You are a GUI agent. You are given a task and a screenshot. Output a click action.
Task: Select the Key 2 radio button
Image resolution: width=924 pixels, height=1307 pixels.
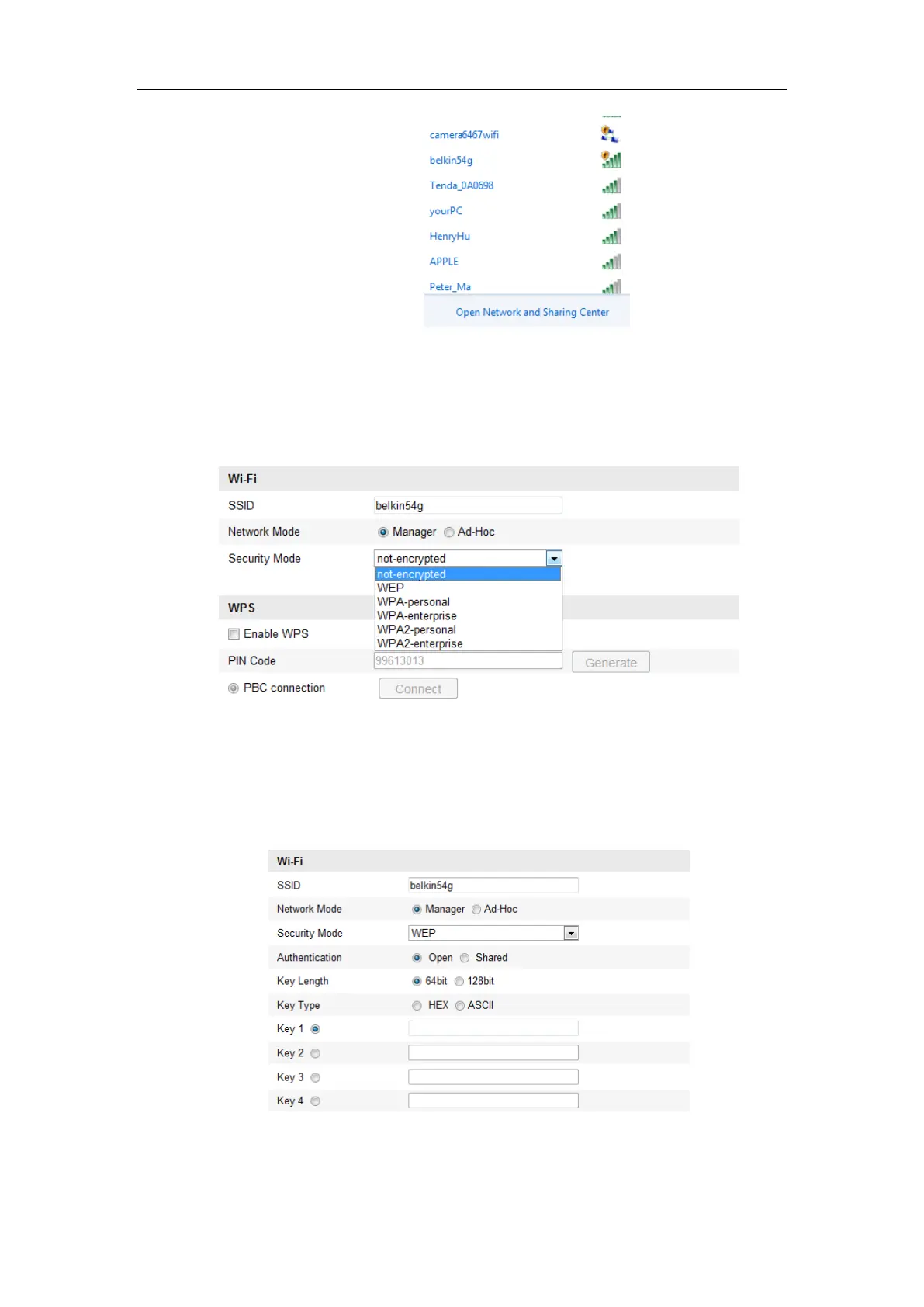click(316, 1053)
